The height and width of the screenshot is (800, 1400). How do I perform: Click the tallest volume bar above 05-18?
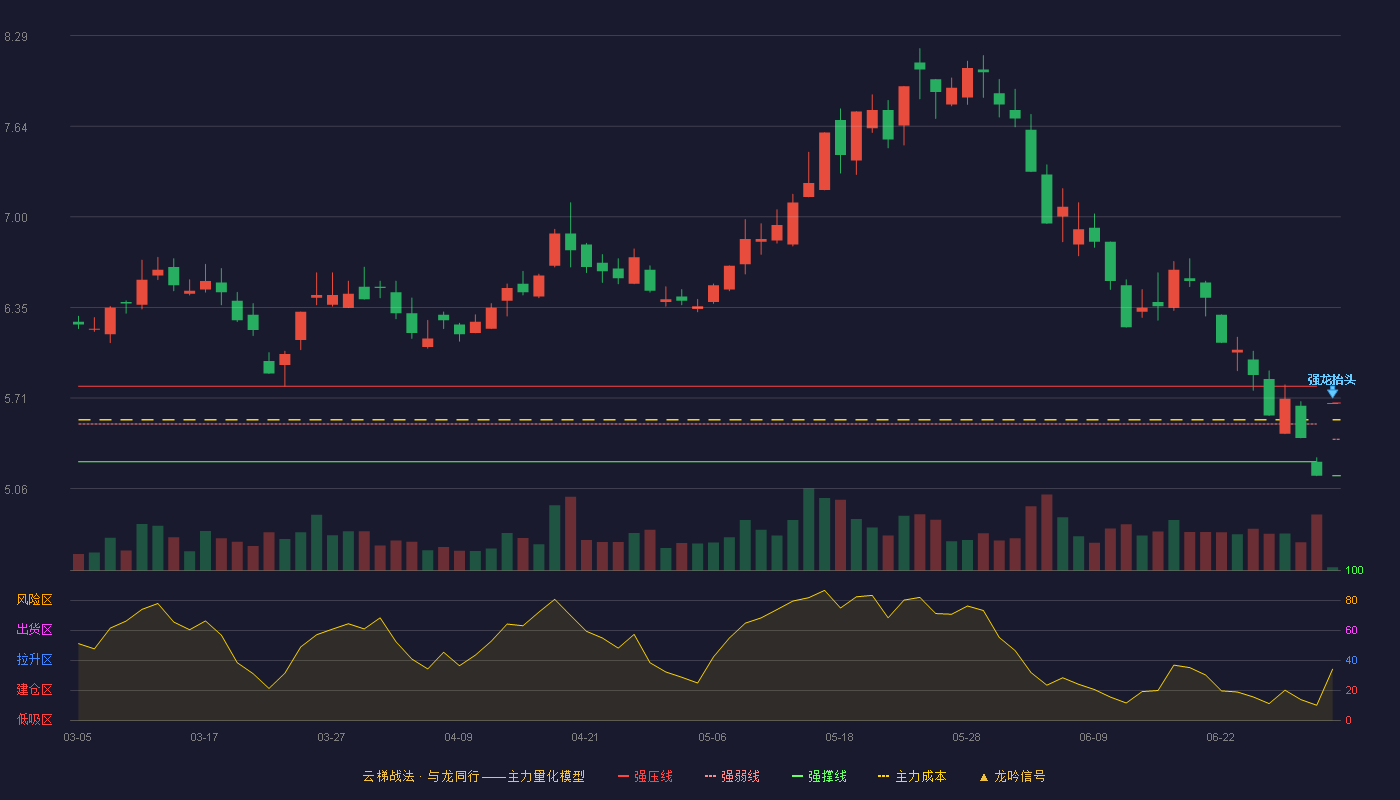tap(808, 529)
